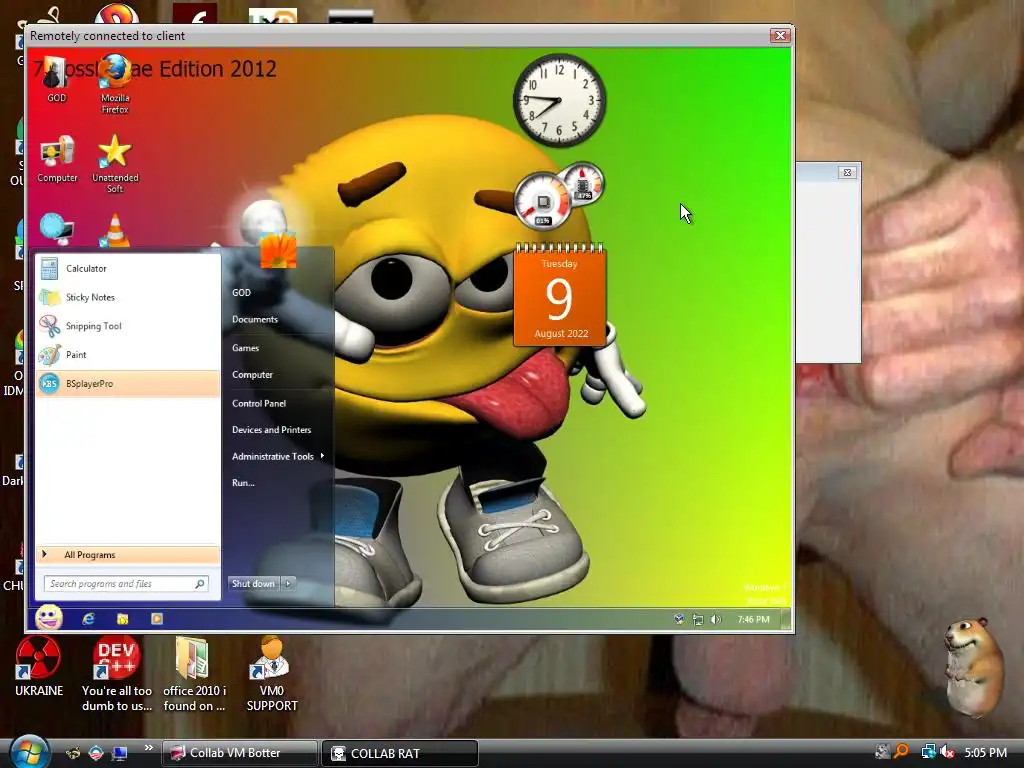Open Internet Explorer on the remote taskbar

coord(88,619)
